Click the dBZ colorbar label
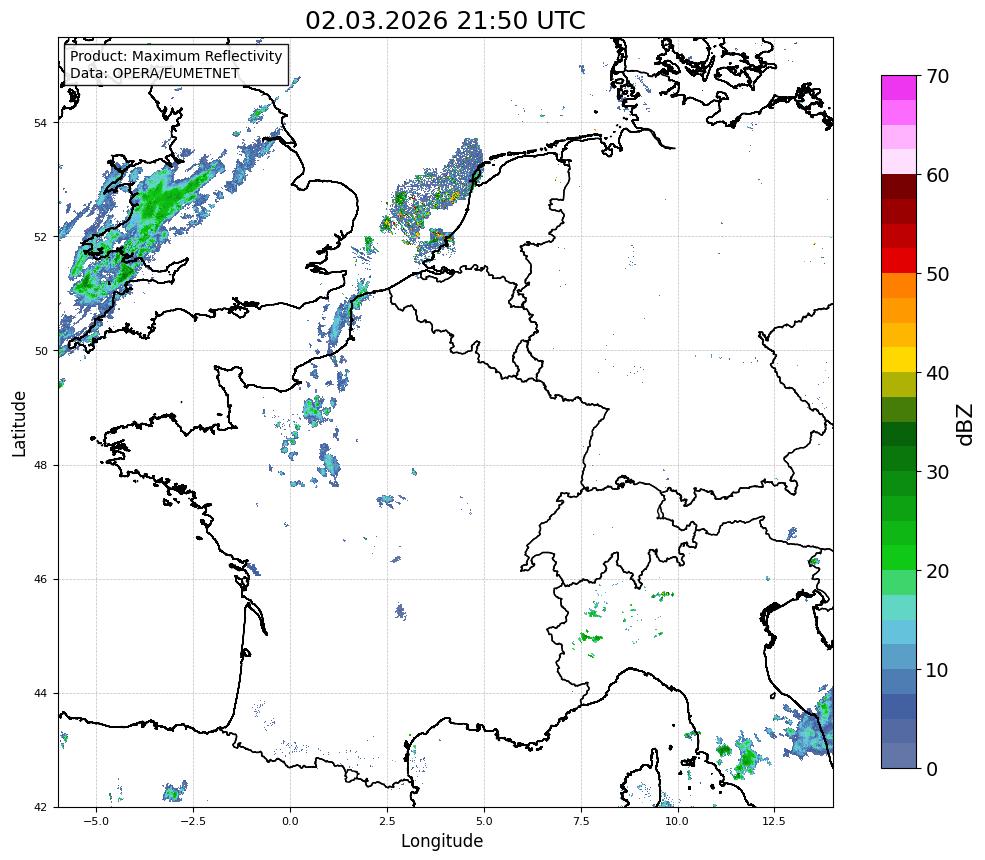985x860 pixels. click(966, 425)
